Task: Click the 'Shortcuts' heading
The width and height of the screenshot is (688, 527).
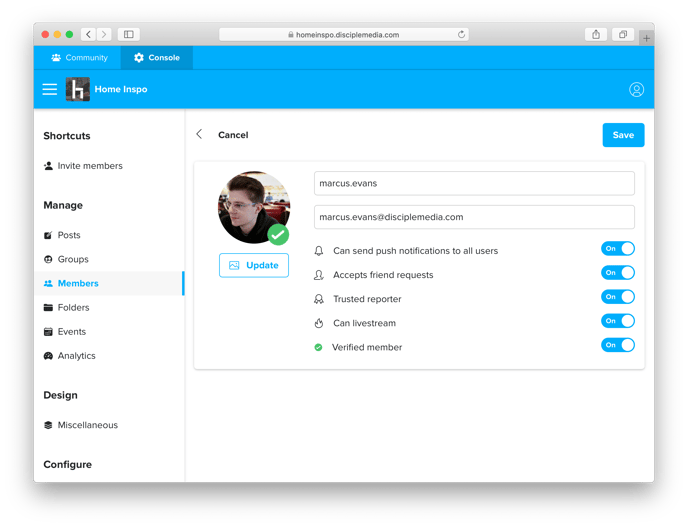Action: pyautogui.click(x=67, y=136)
